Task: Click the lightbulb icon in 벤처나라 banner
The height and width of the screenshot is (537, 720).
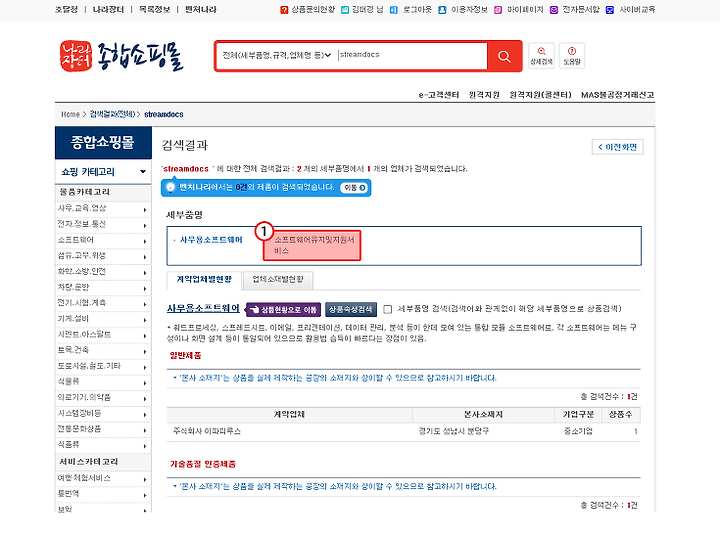Action: coord(170,187)
